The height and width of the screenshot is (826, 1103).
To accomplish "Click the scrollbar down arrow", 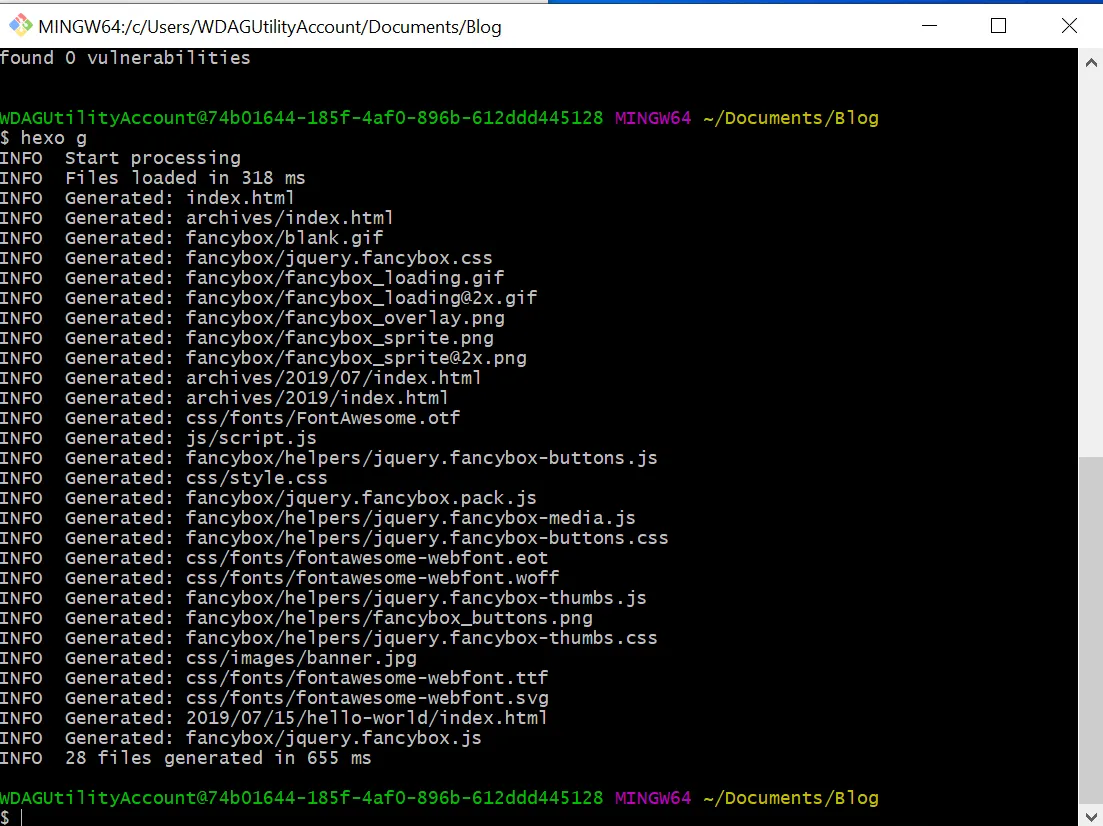I will click(x=1091, y=813).
